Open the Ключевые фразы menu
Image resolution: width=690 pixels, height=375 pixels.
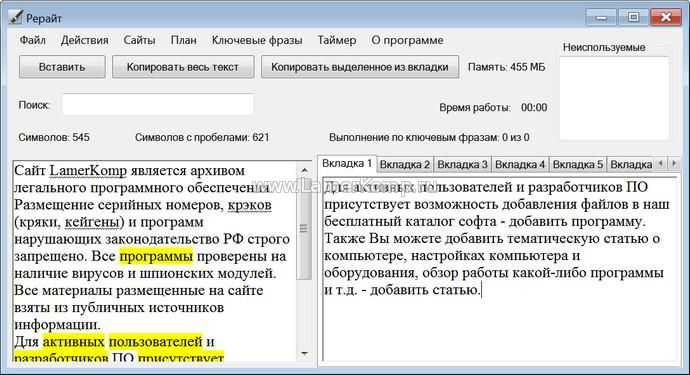pyautogui.click(x=257, y=40)
